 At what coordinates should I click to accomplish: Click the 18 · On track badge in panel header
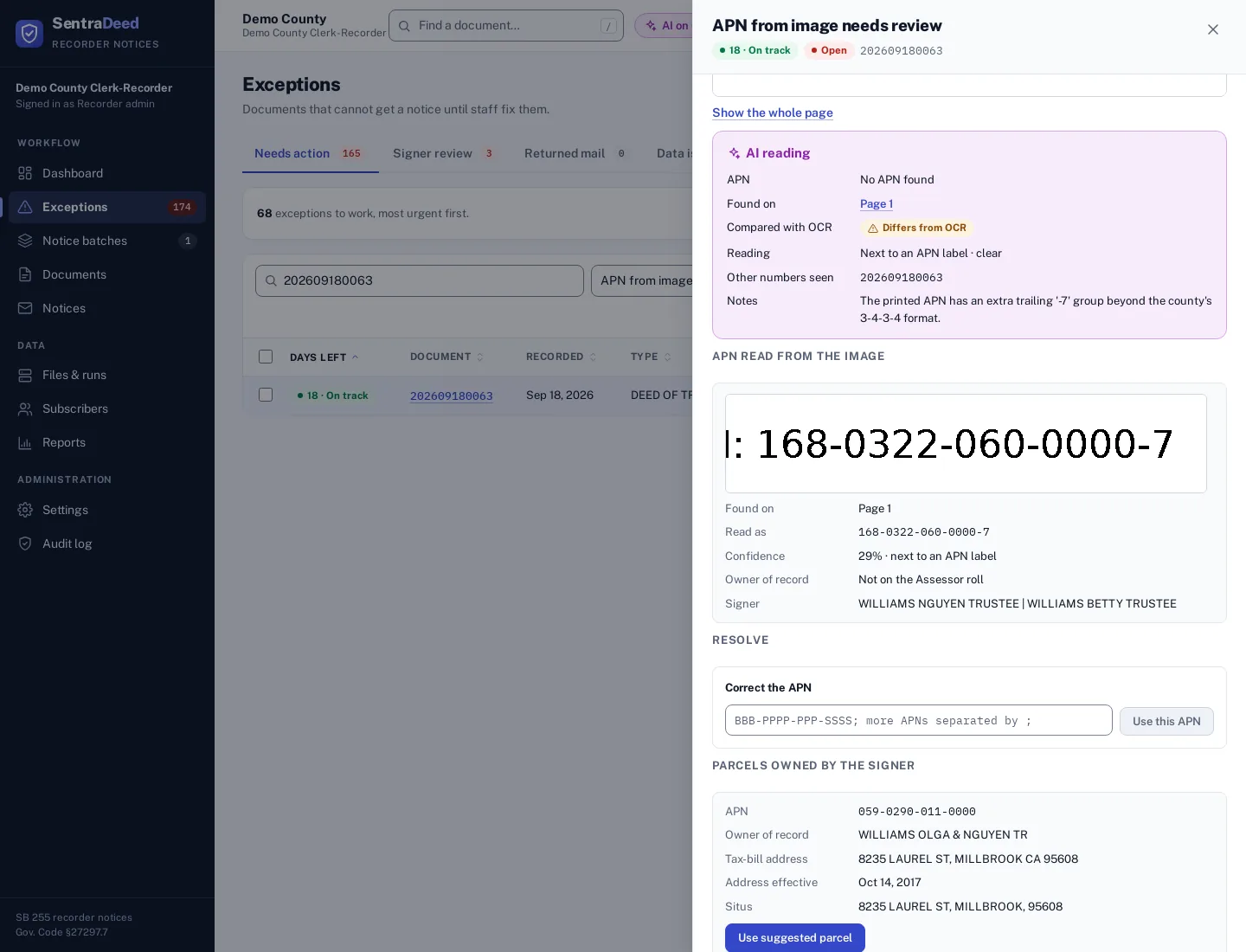click(755, 50)
